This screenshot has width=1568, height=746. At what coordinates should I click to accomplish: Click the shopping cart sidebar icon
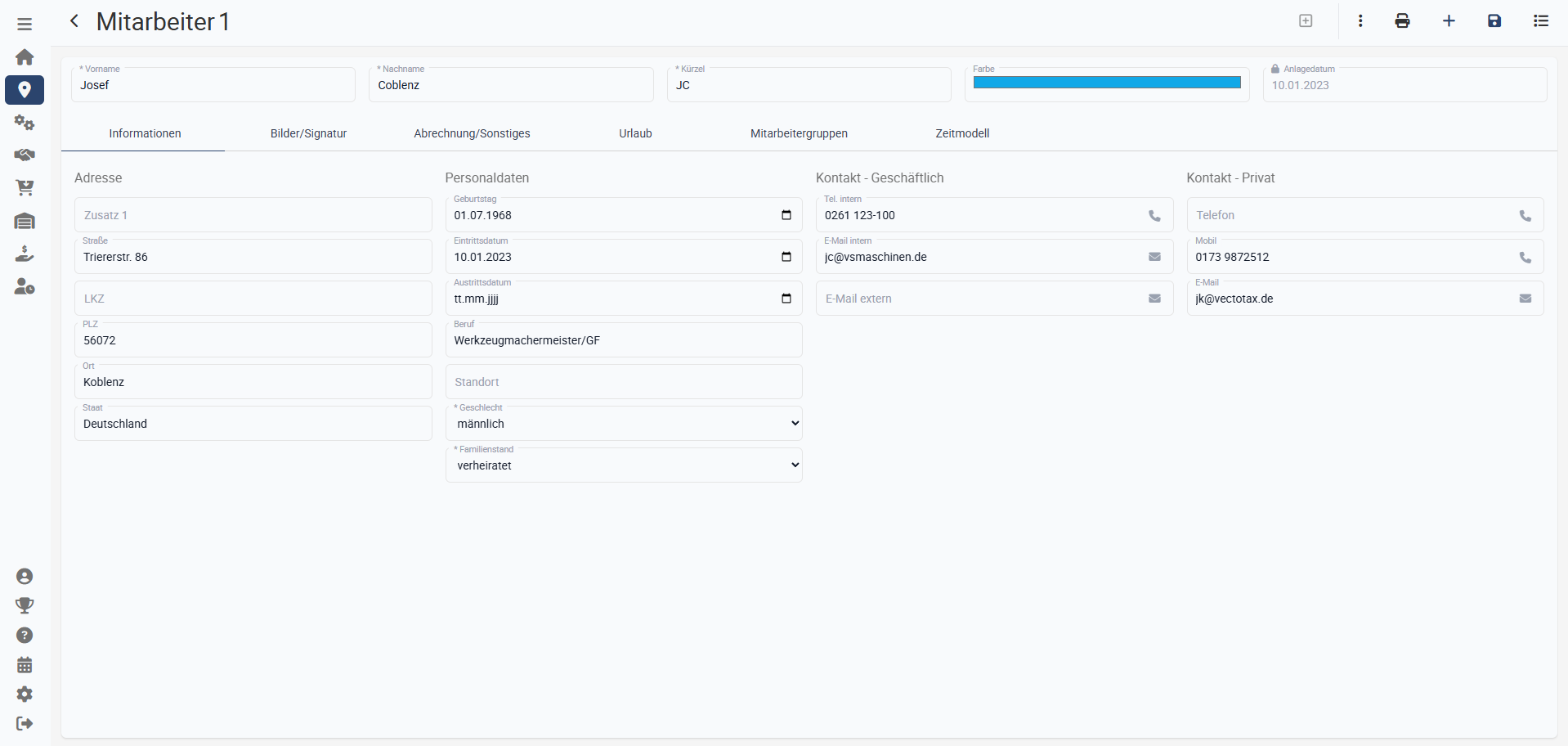25,188
